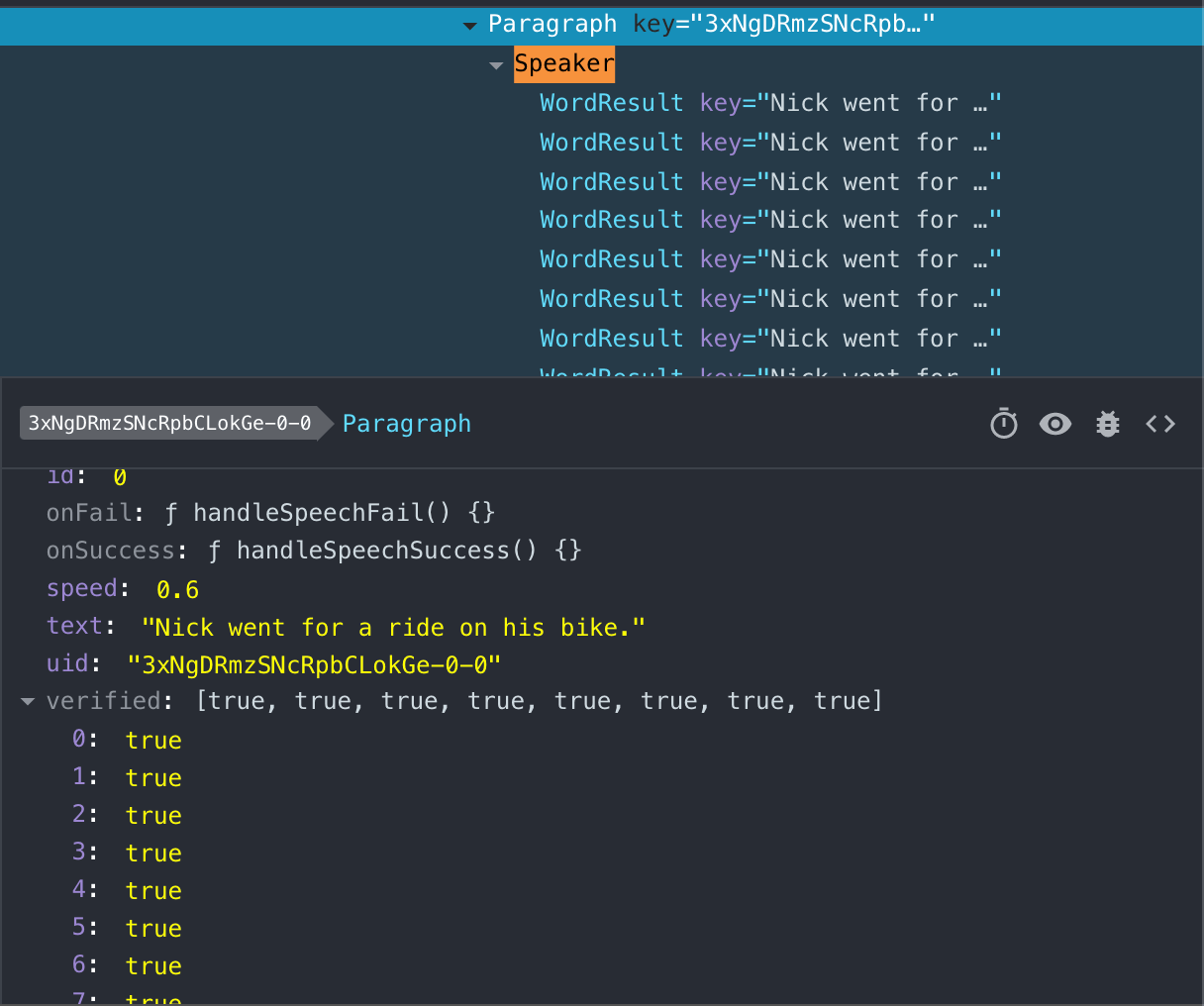Click the stopwatch icon to suspend the component
The height and width of the screenshot is (1006, 1204).
[x=1003, y=423]
